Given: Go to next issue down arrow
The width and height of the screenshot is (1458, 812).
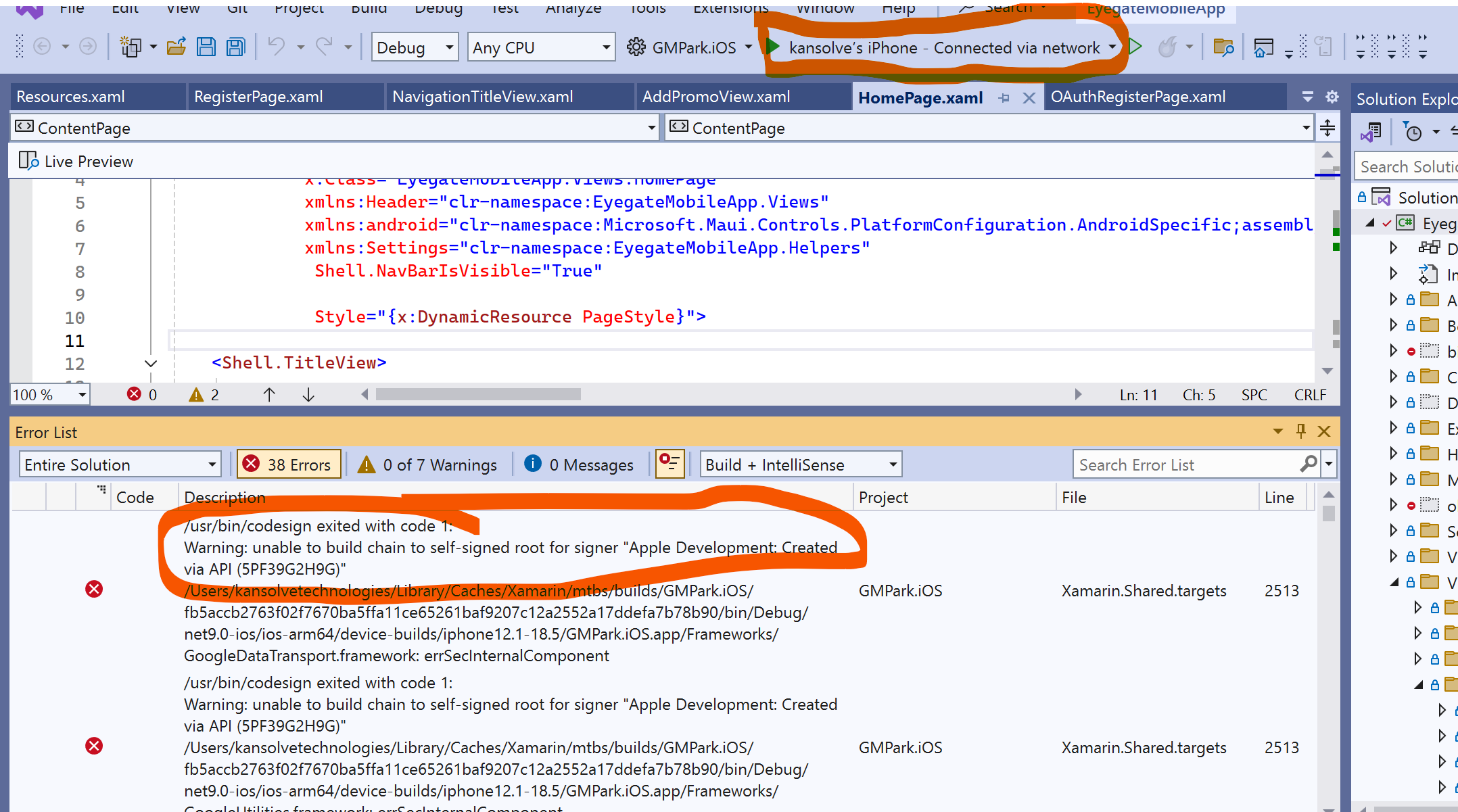Looking at the screenshot, I should (x=308, y=395).
